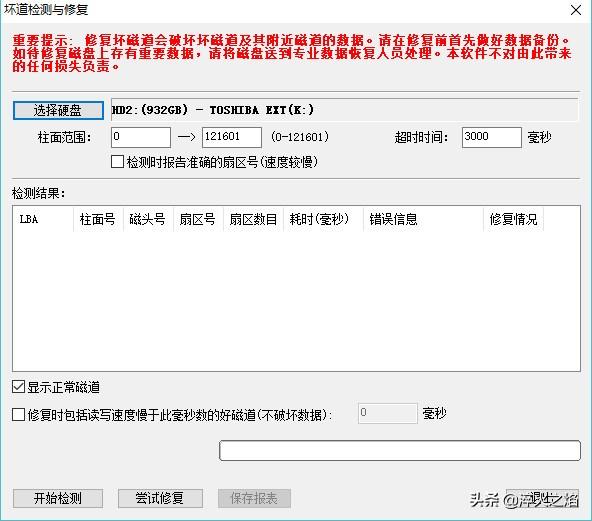Click the 超时时间: label
The width and height of the screenshot is (592, 521).
[421, 137]
